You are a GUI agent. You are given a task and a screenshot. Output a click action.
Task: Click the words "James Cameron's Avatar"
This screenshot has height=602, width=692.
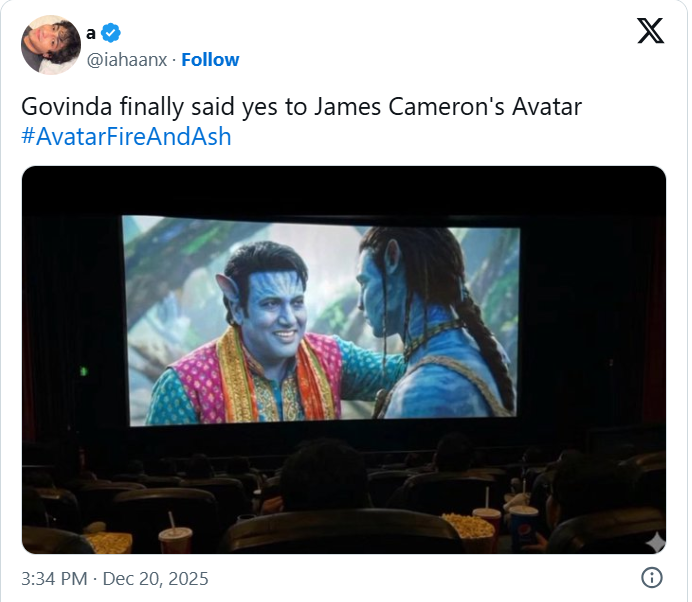(x=448, y=107)
